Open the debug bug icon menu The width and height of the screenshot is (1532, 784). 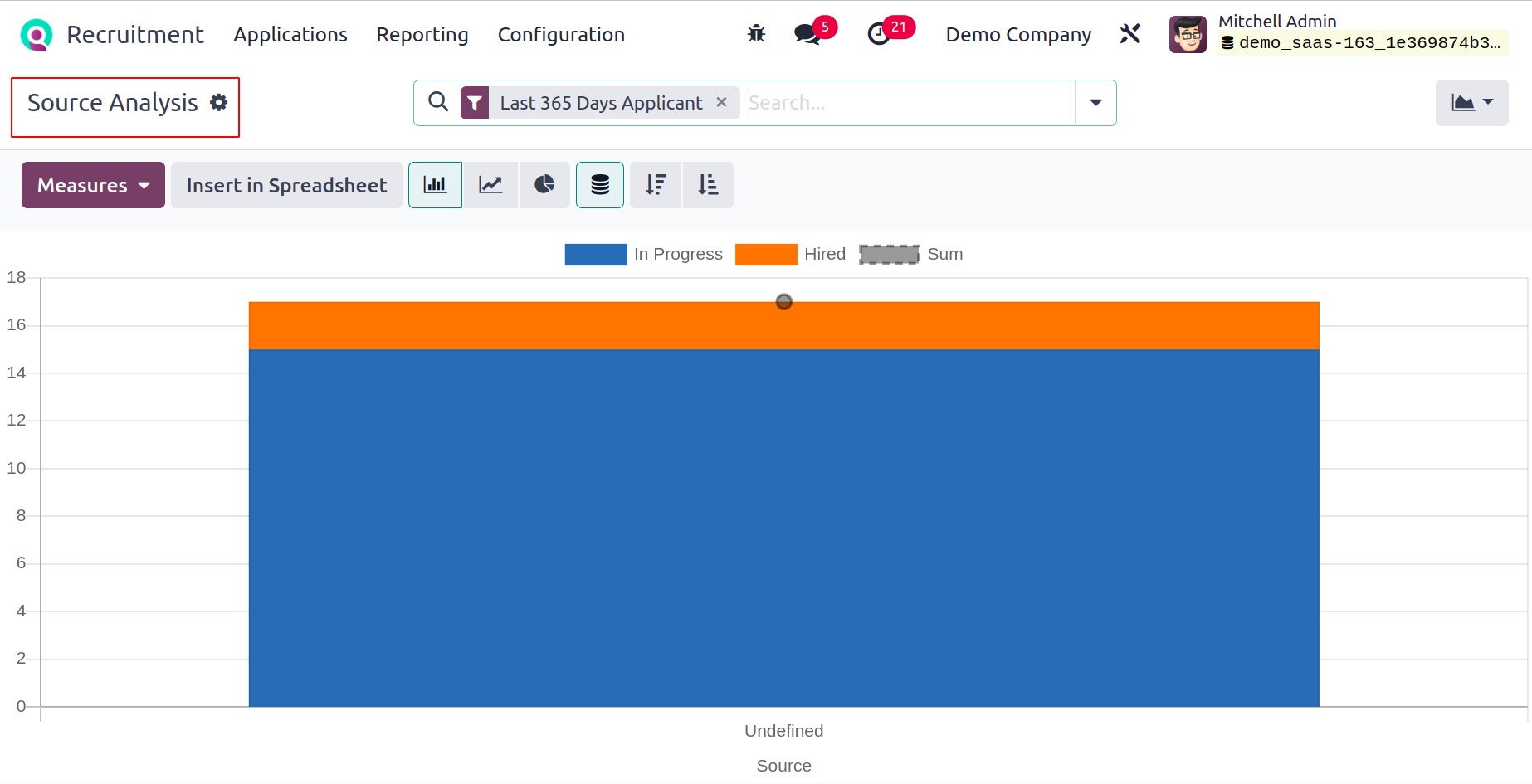[756, 34]
